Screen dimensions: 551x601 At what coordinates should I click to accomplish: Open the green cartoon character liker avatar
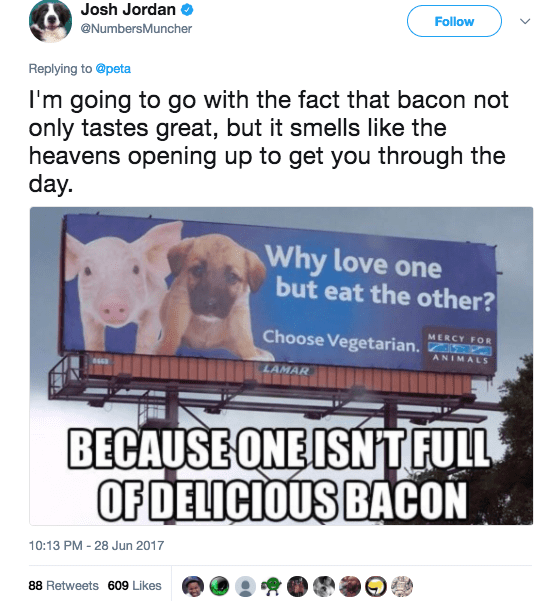(x=271, y=586)
